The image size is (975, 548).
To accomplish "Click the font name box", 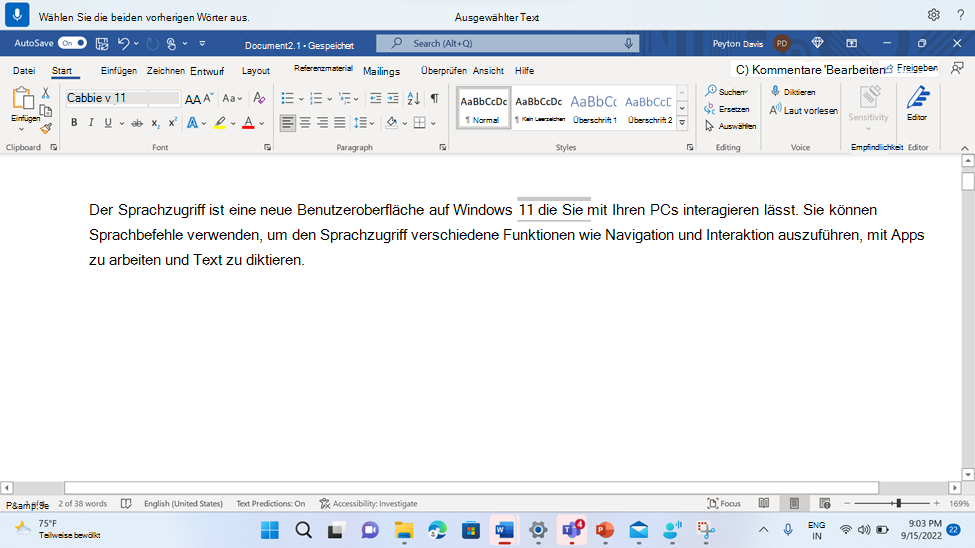I will (x=107, y=98).
